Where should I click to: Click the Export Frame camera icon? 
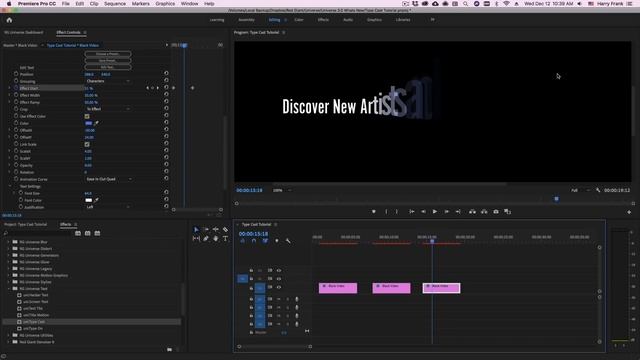coord(496,211)
